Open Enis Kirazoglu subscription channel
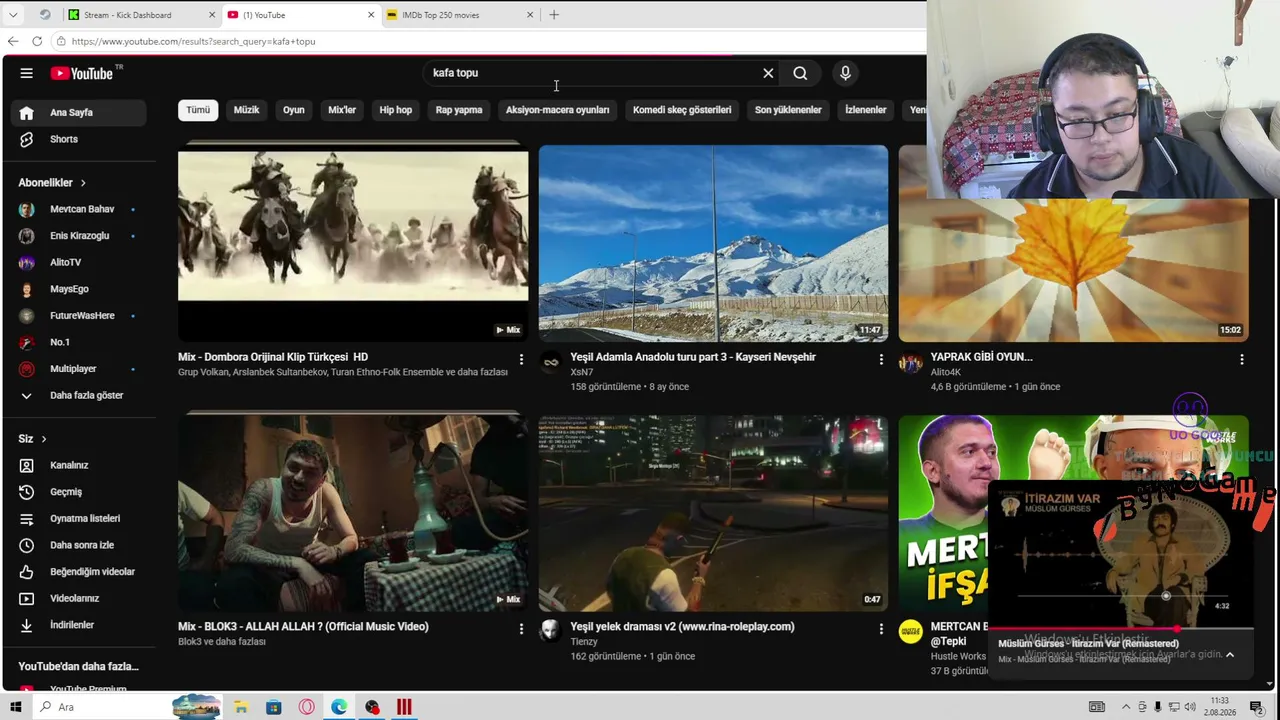1280x720 pixels. point(78,236)
